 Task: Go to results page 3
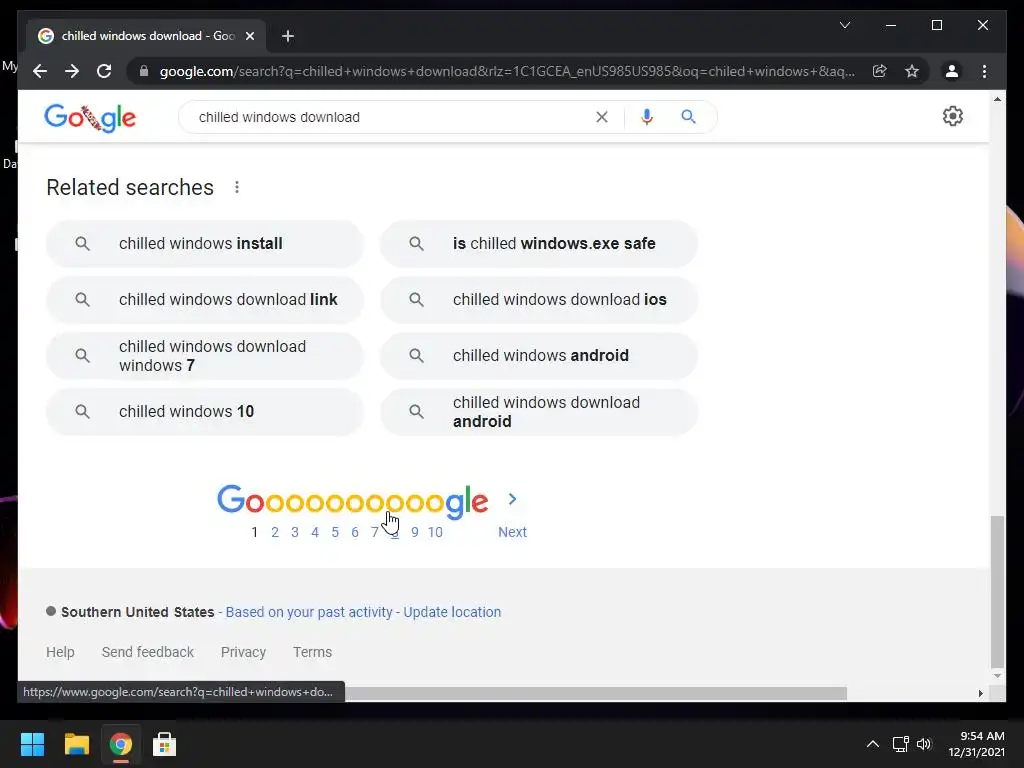[x=295, y=532]
